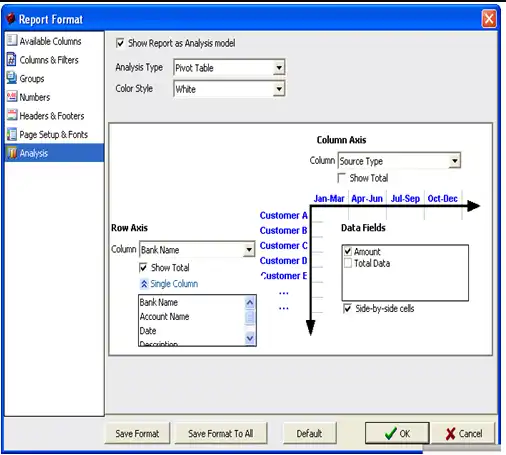This screenshot has height=455, width=506.
Task: Click the row list scrollbar down arrow
Action: click(x=250, y=339)
